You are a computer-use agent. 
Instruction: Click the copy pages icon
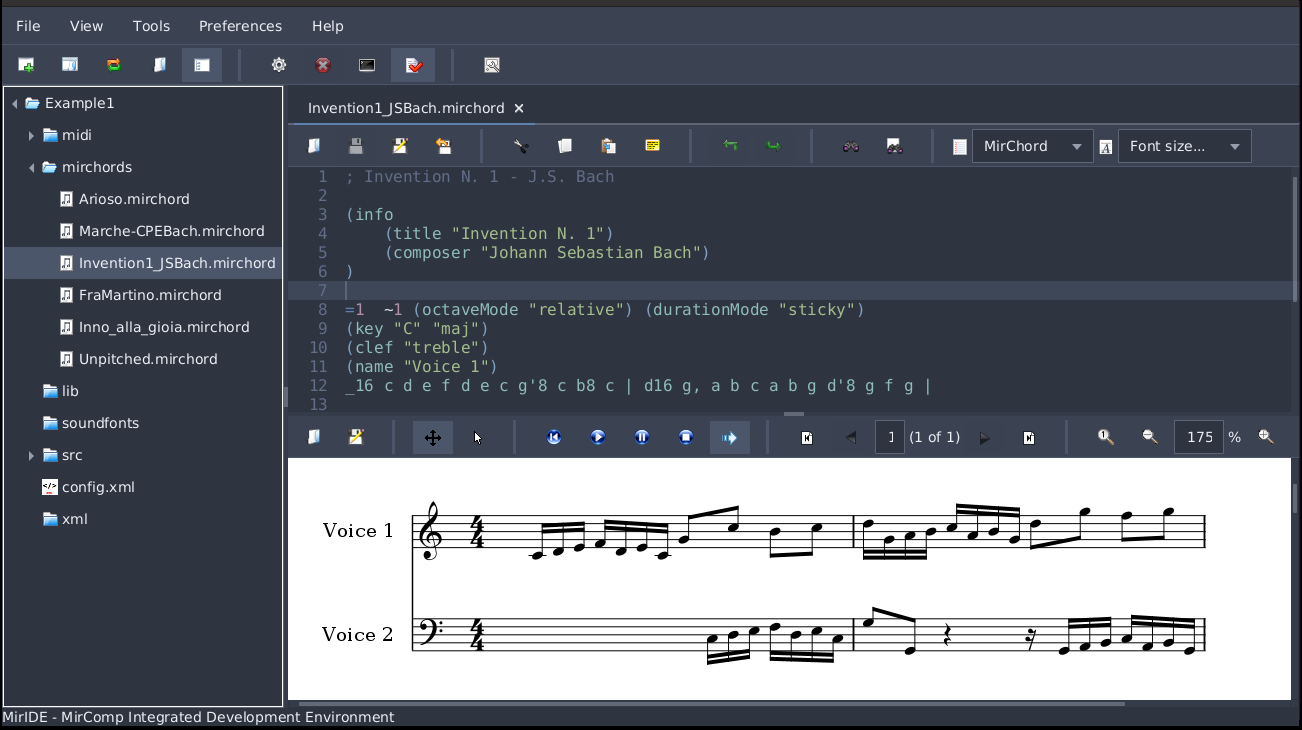(x=565, y=146)
